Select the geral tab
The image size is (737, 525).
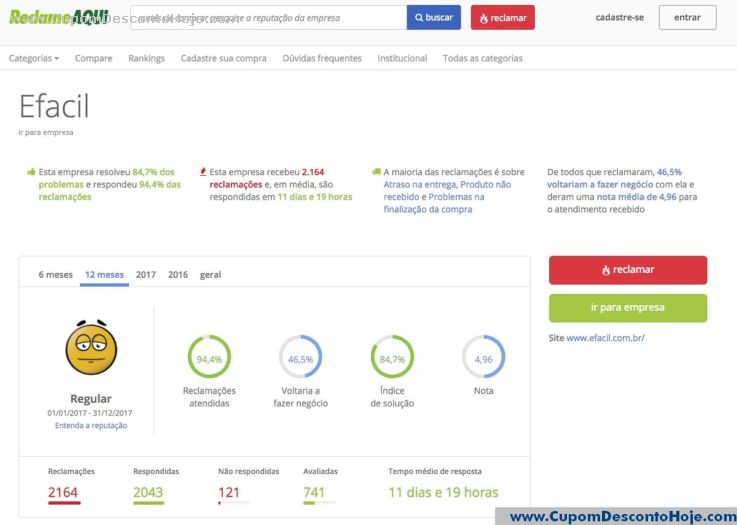(210, 274)
